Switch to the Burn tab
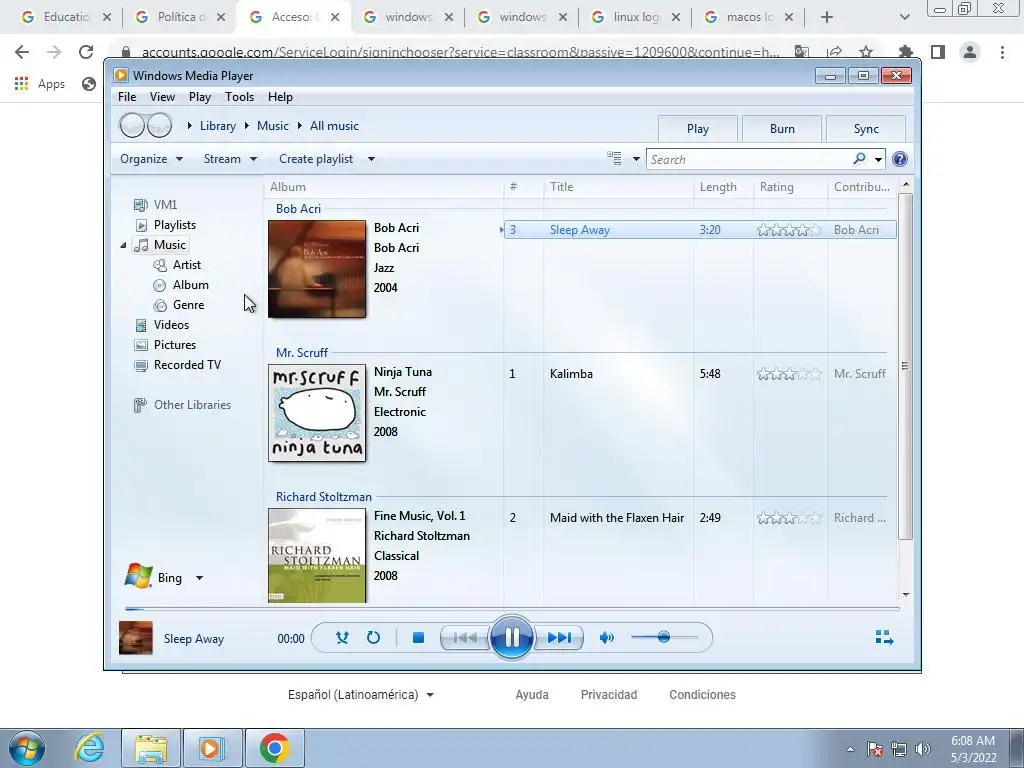The width and height of the screenshot is (1024, 768). 782,129
